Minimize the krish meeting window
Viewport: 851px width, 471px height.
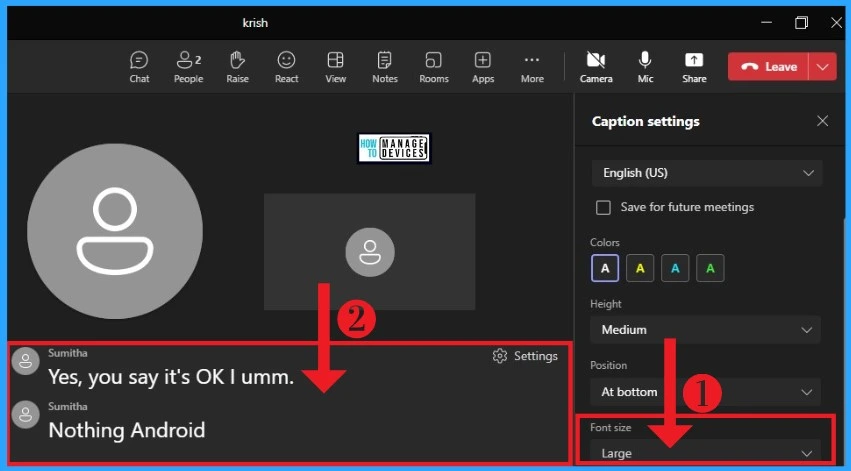pos(766,23)
